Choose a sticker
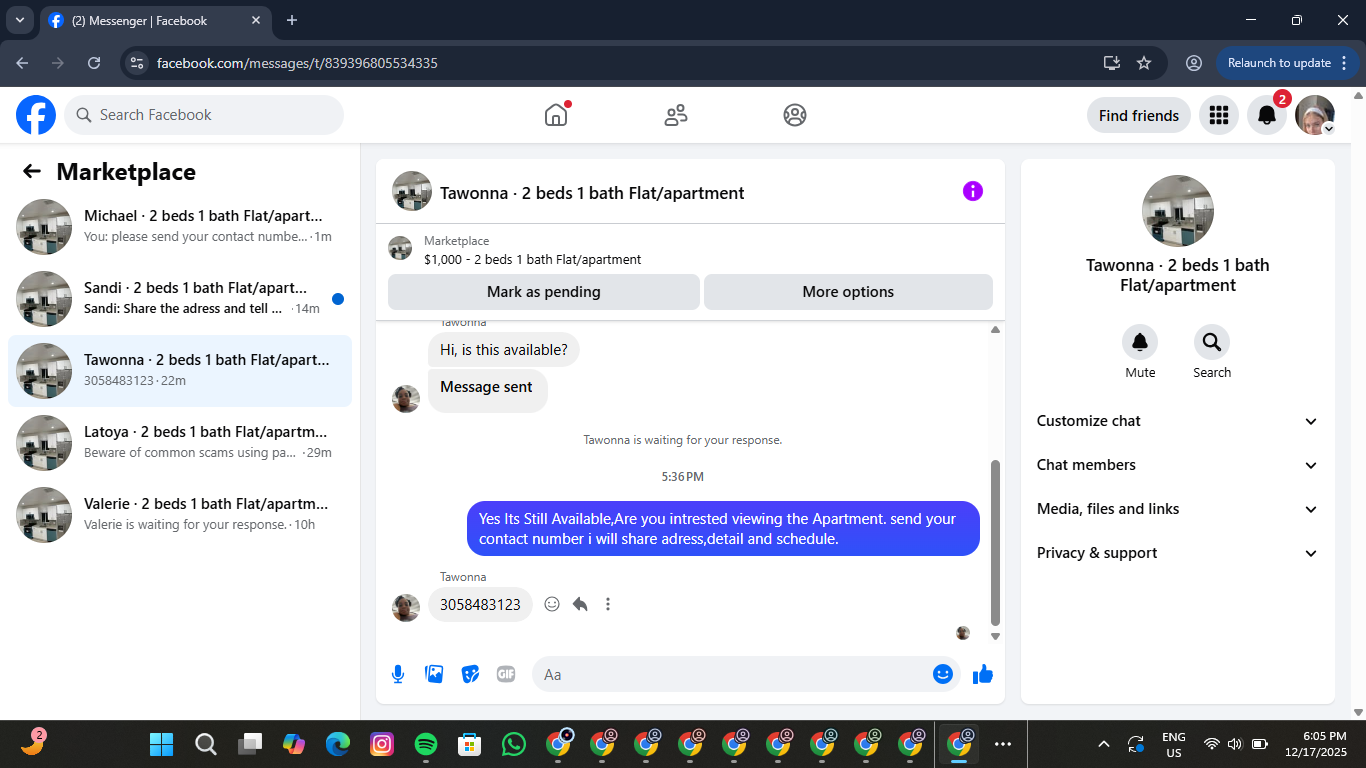Screen dimensions: 1366x768 470,674
